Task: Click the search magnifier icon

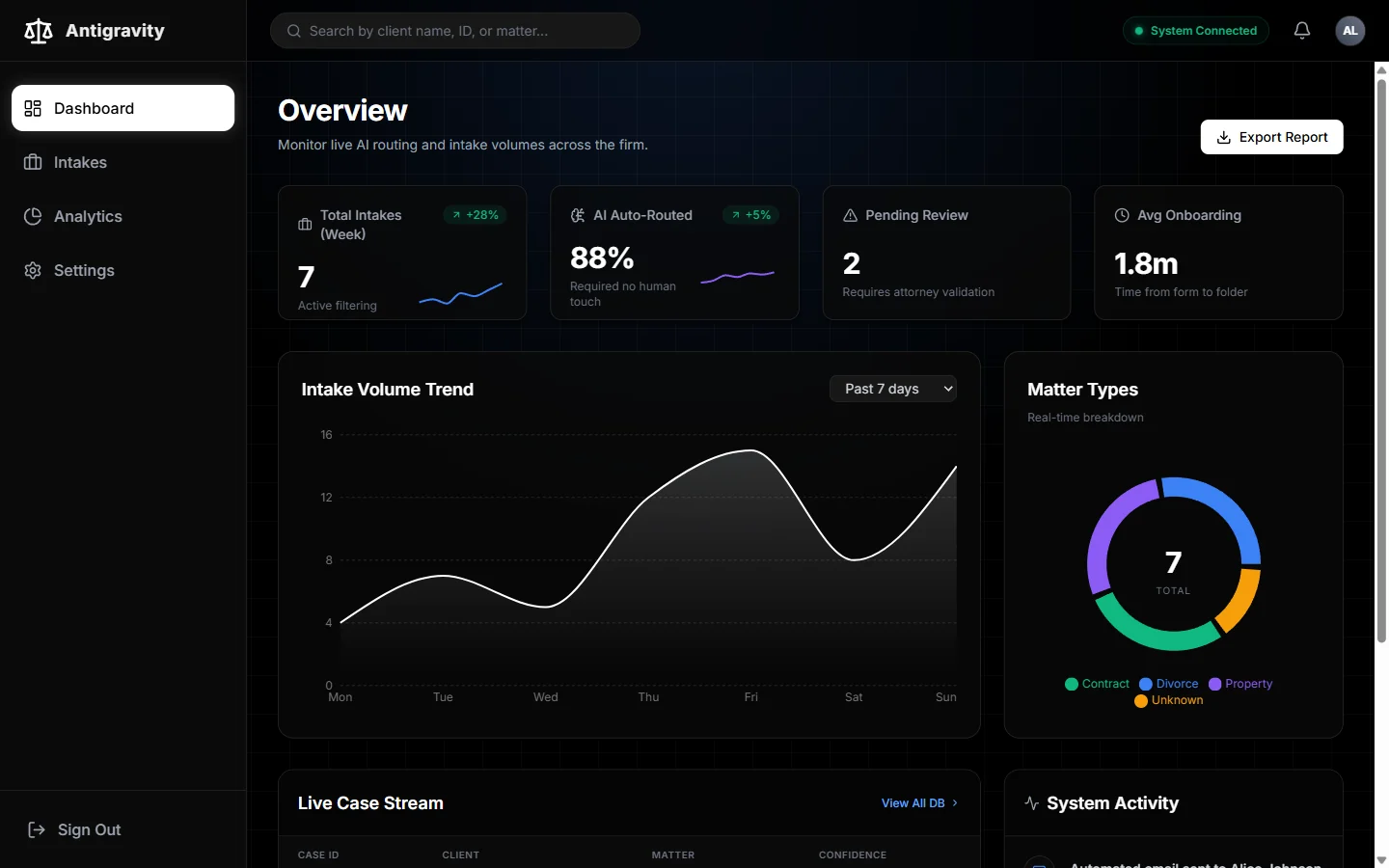Action: [x=294, y=31]
